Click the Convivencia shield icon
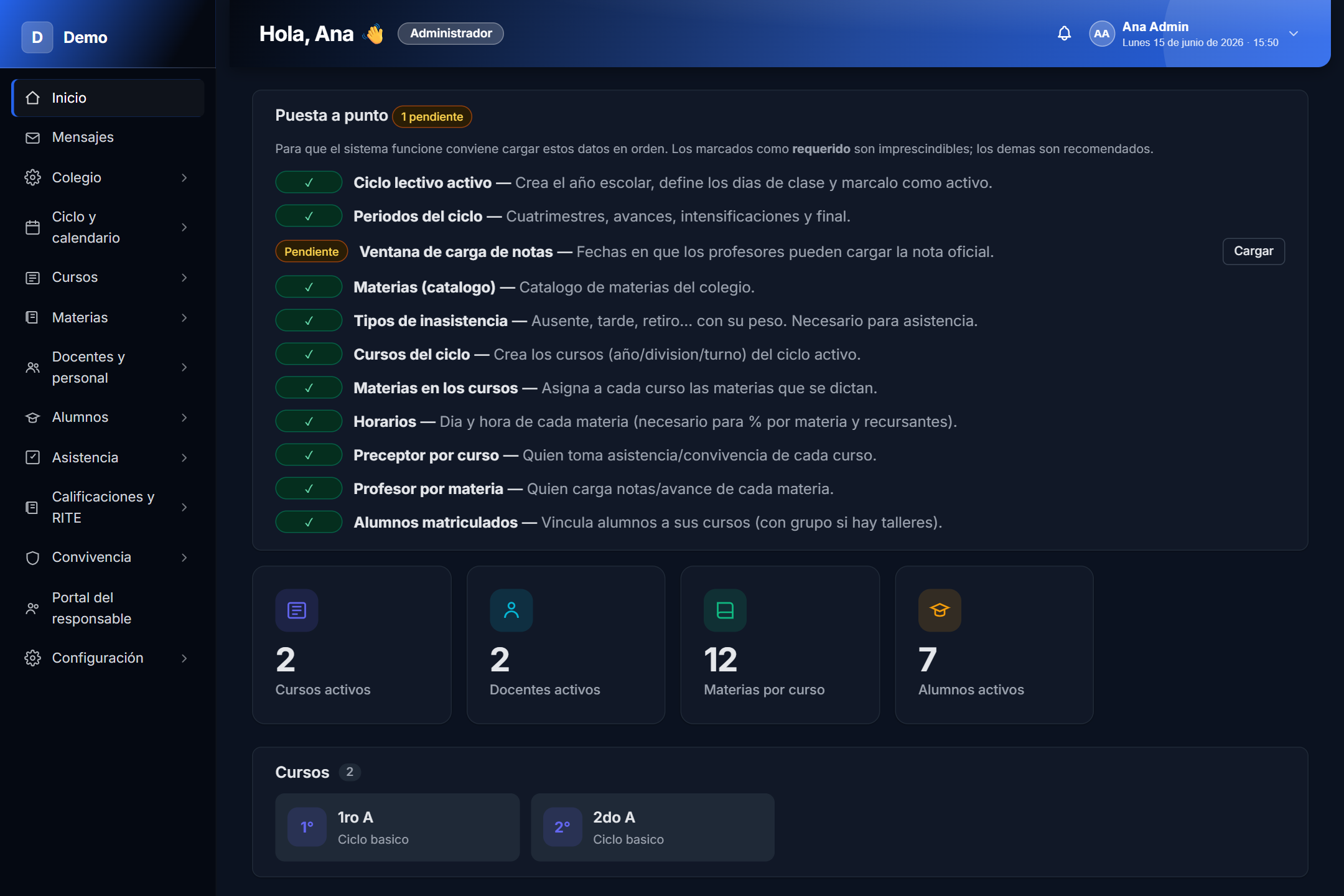The image size is (1344, 896). (x=32, y=558)
